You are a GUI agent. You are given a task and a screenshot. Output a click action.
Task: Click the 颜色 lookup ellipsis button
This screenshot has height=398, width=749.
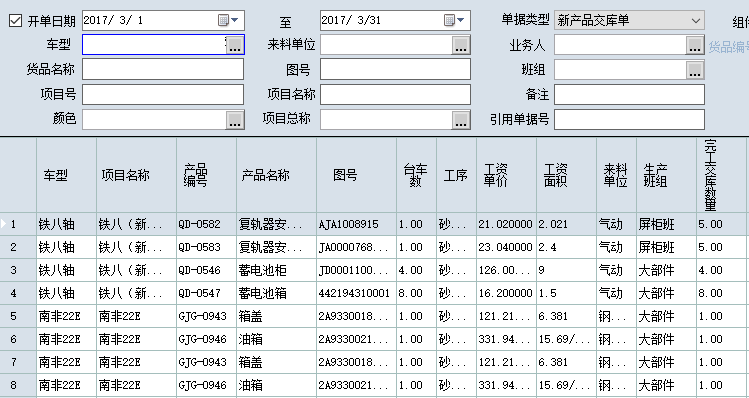[235, 120]
